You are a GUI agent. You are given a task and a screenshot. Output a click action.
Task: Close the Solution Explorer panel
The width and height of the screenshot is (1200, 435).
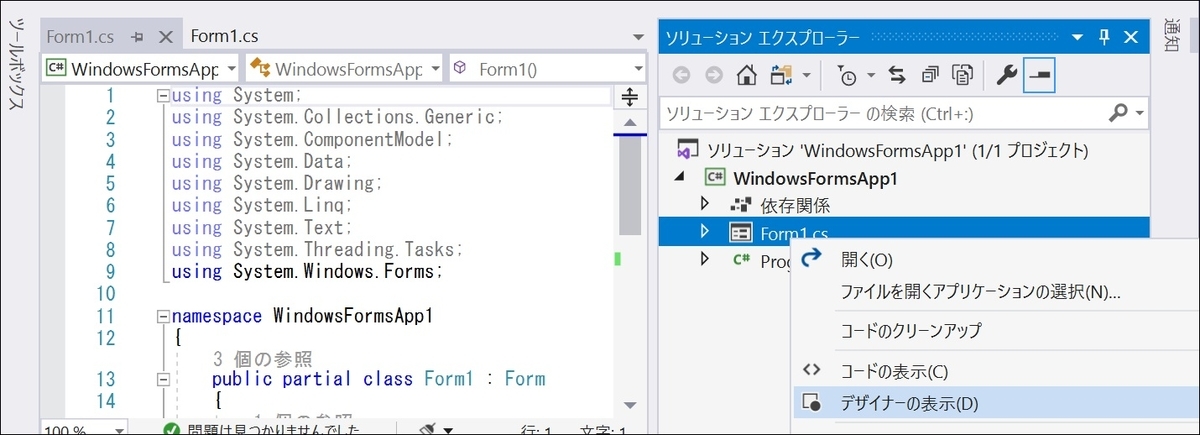pos(1131,38)
